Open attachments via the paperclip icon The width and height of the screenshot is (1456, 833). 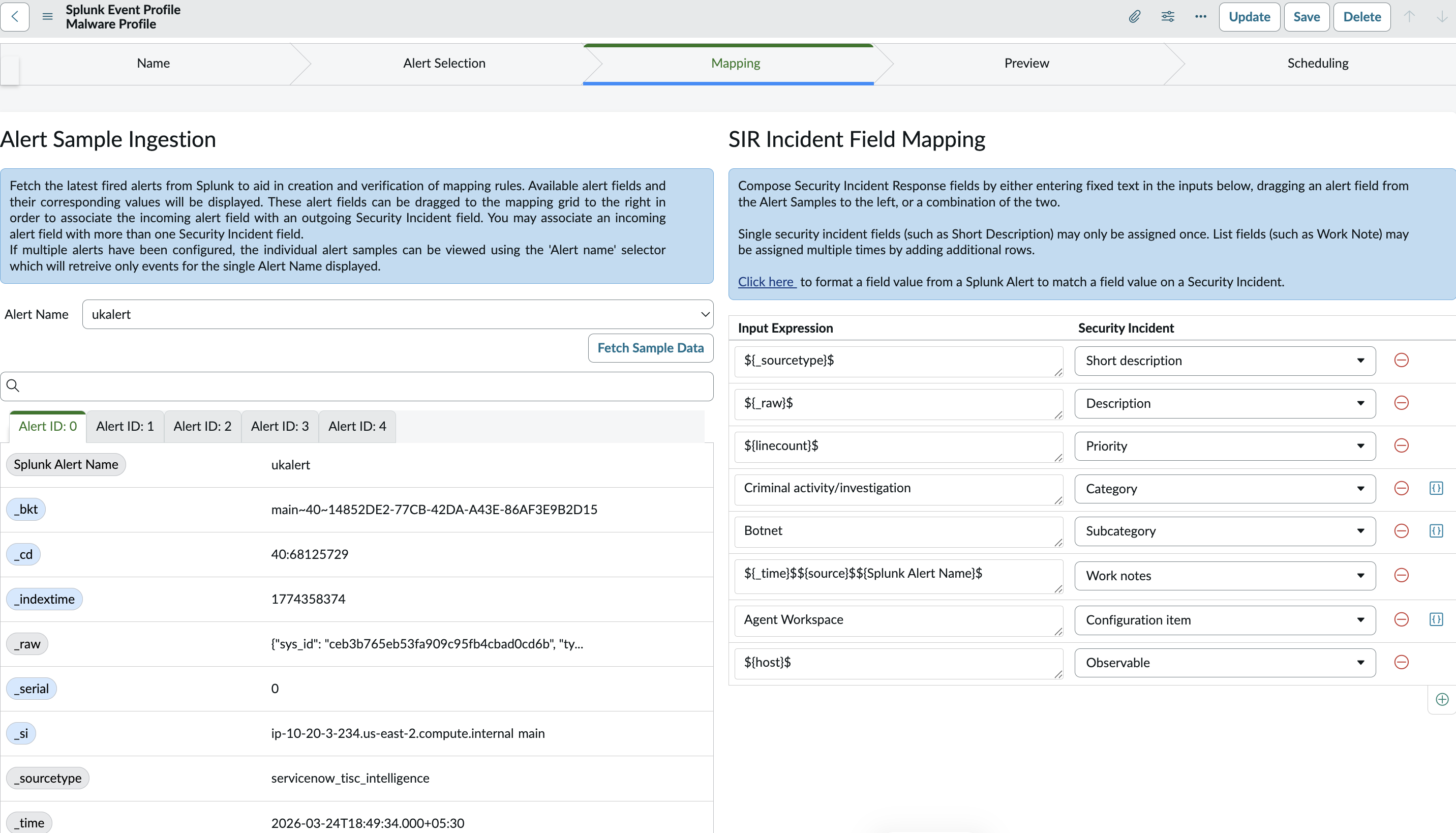pyautogui.click(x=1135, y=17)
